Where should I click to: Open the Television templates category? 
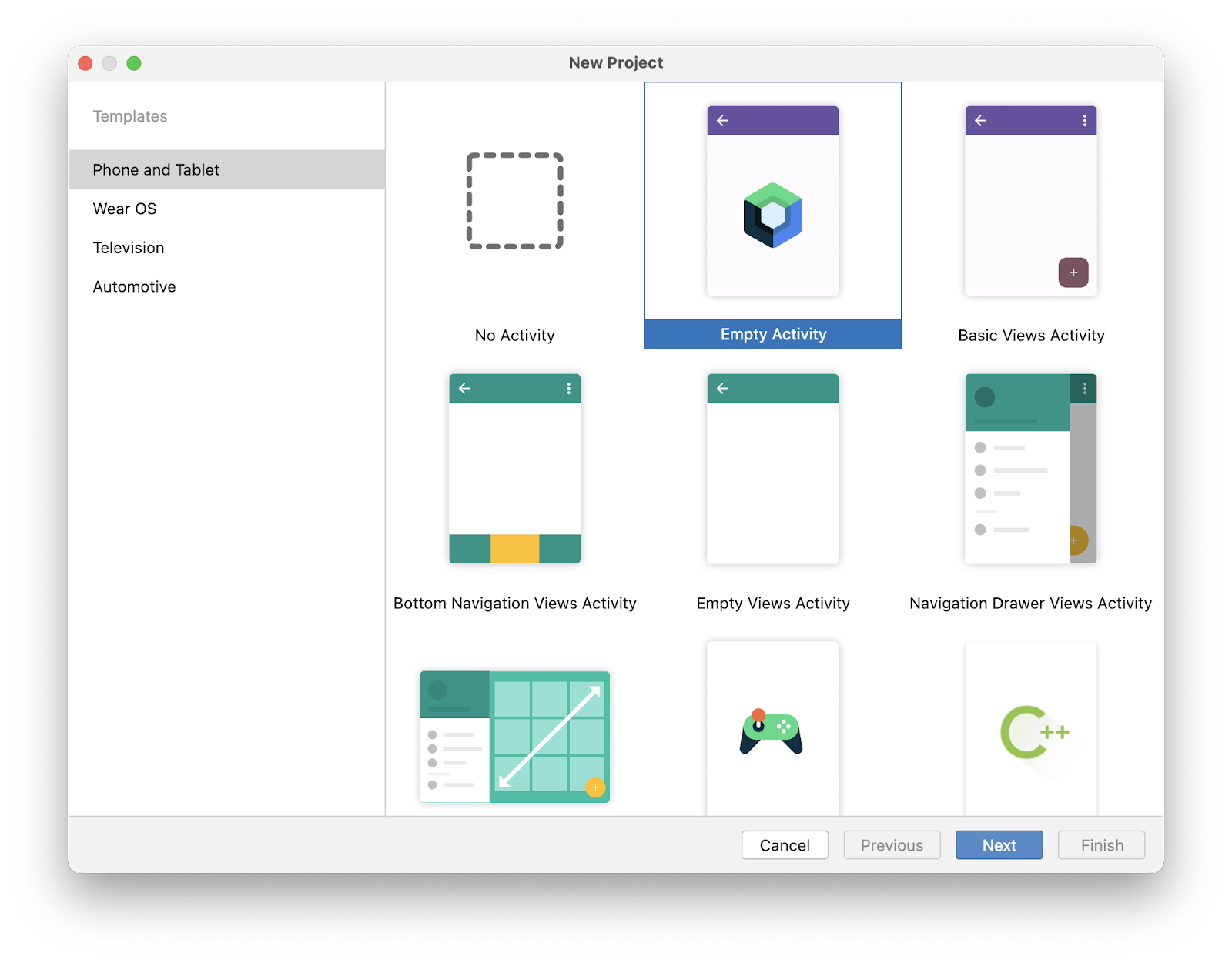coord(128,247)
